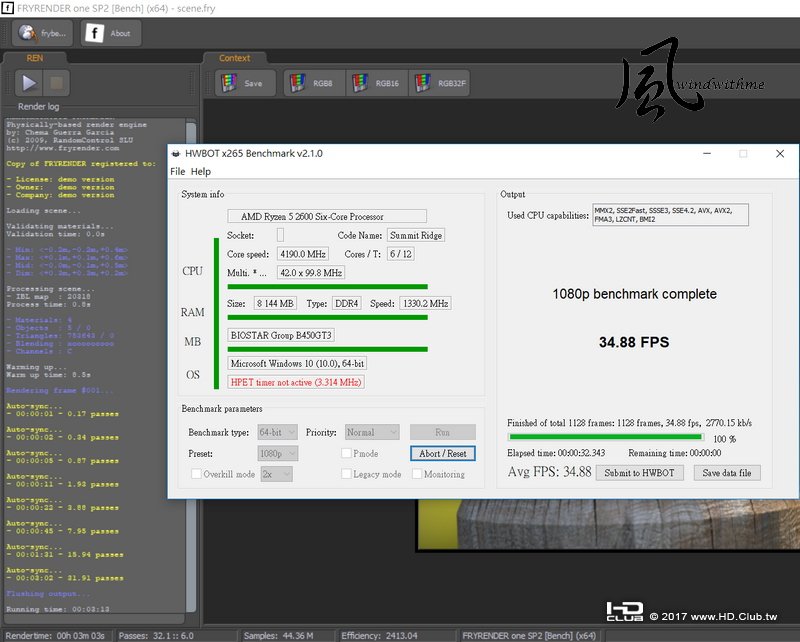
Task: Select the RGB8 output format
Action: point(314,83)
